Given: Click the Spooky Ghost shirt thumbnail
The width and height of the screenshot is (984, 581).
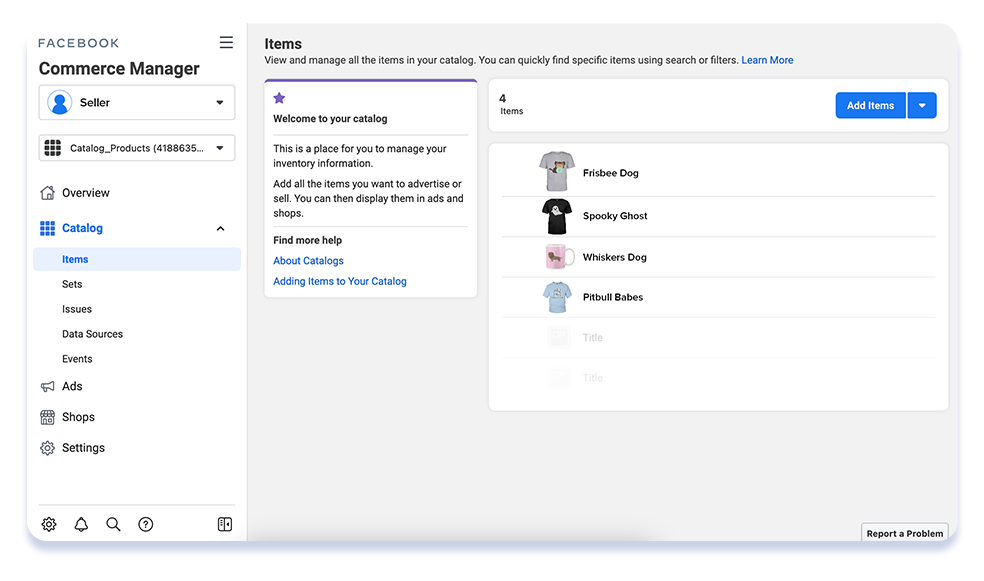Looking at the screenshot, I should click(x=557, y=216).
